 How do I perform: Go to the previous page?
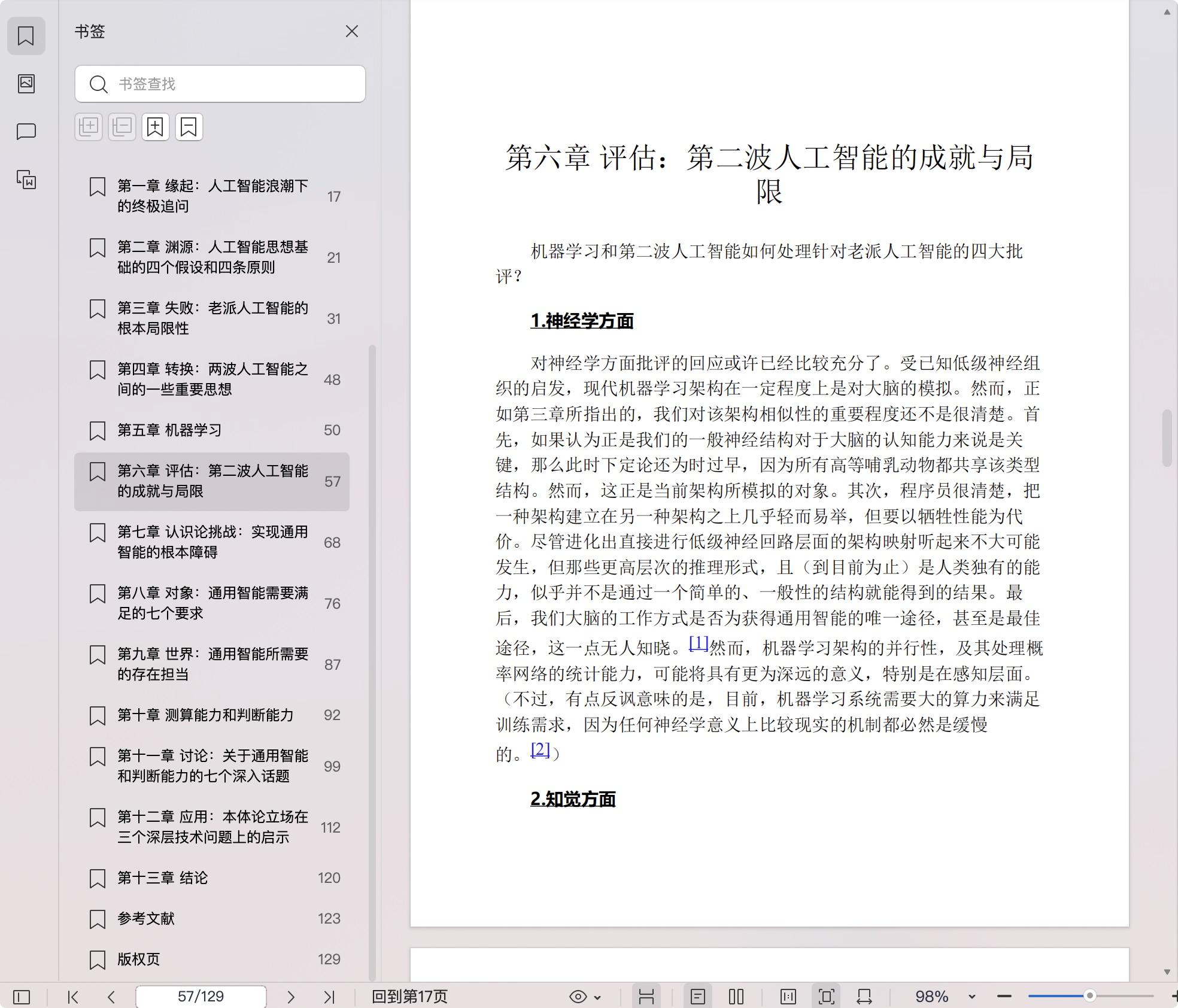pyautogui.click(x=111, y=997)
